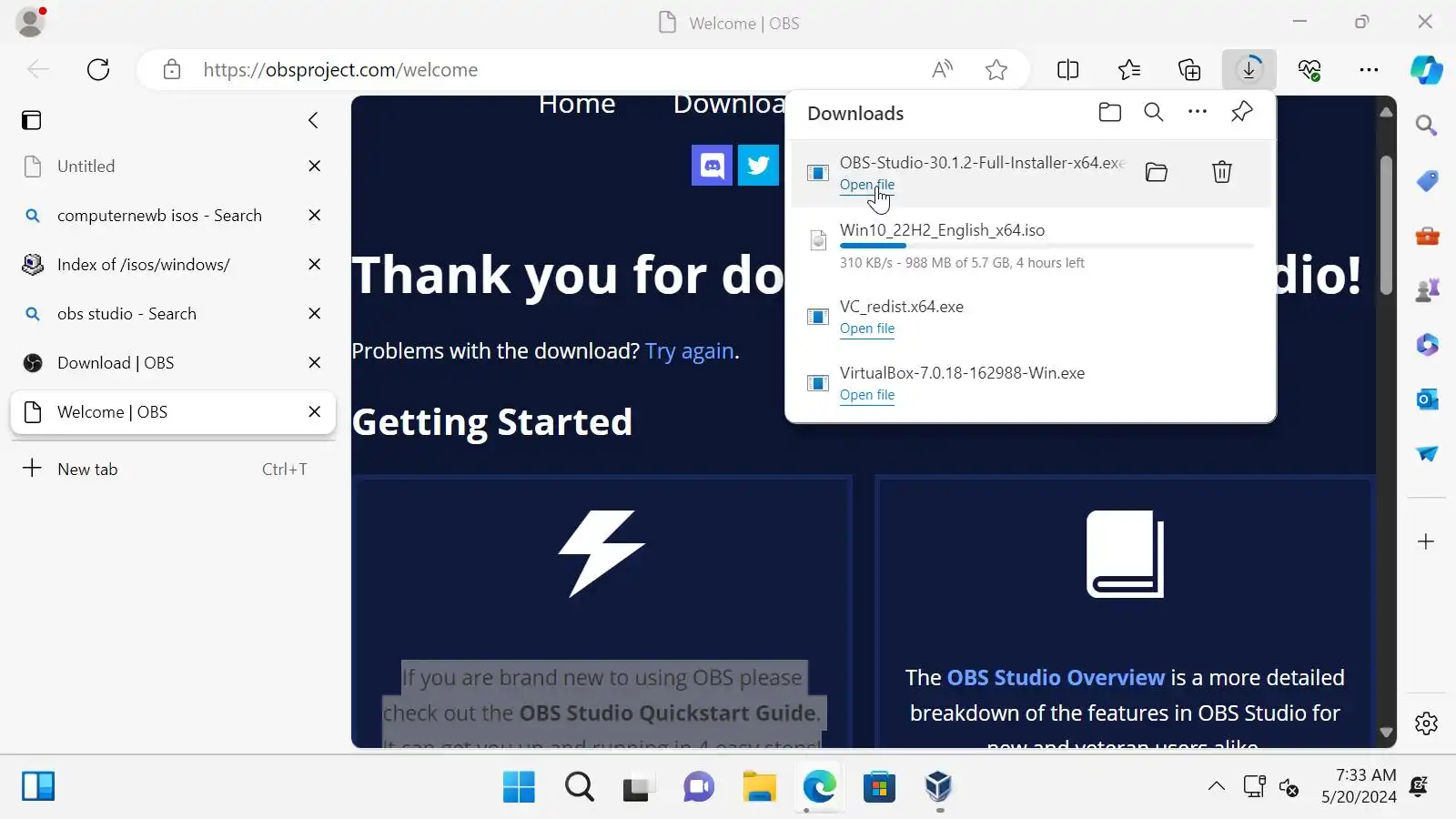Image resolution: width=1456 pixels, height=819 pixels.
Task: Open the OBS Twitter link
Action: (758, 166)
